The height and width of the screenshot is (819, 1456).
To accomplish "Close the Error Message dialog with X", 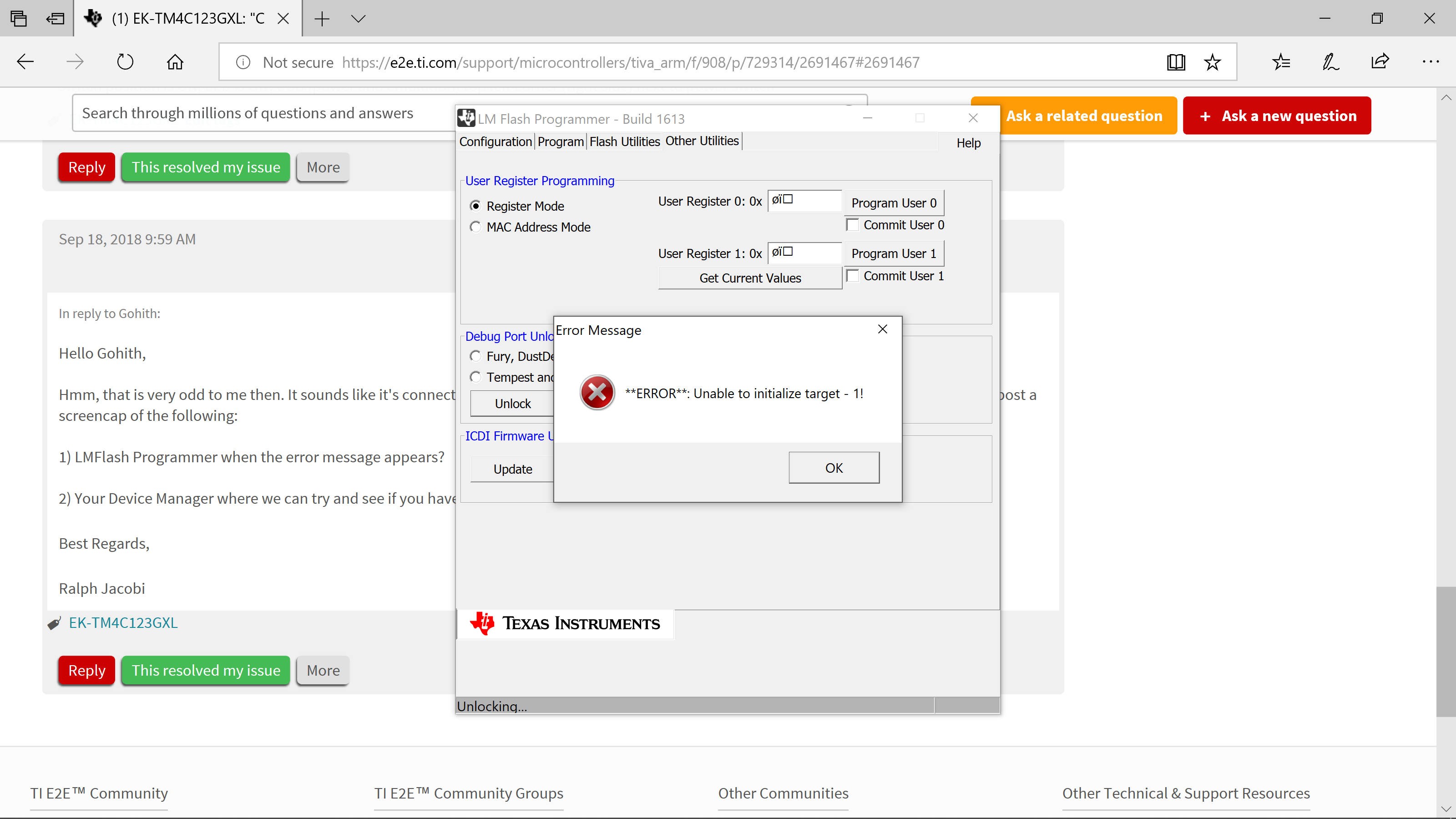I will point(882,329).
